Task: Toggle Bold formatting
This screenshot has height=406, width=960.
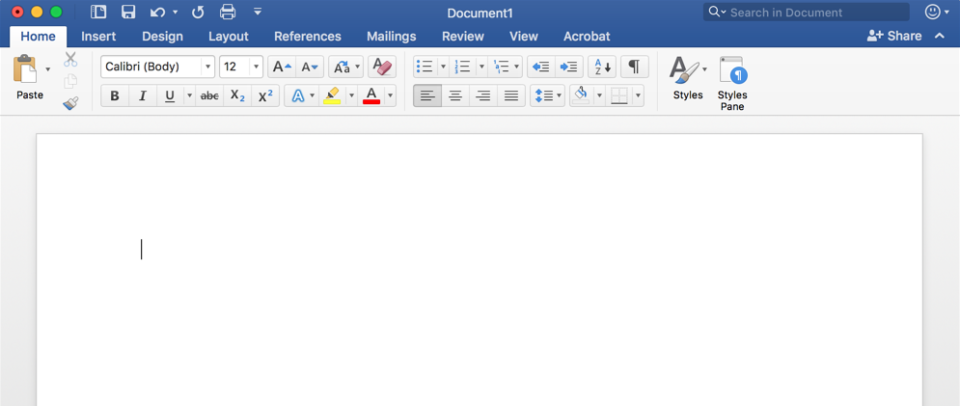Action: tap(114, 96)
